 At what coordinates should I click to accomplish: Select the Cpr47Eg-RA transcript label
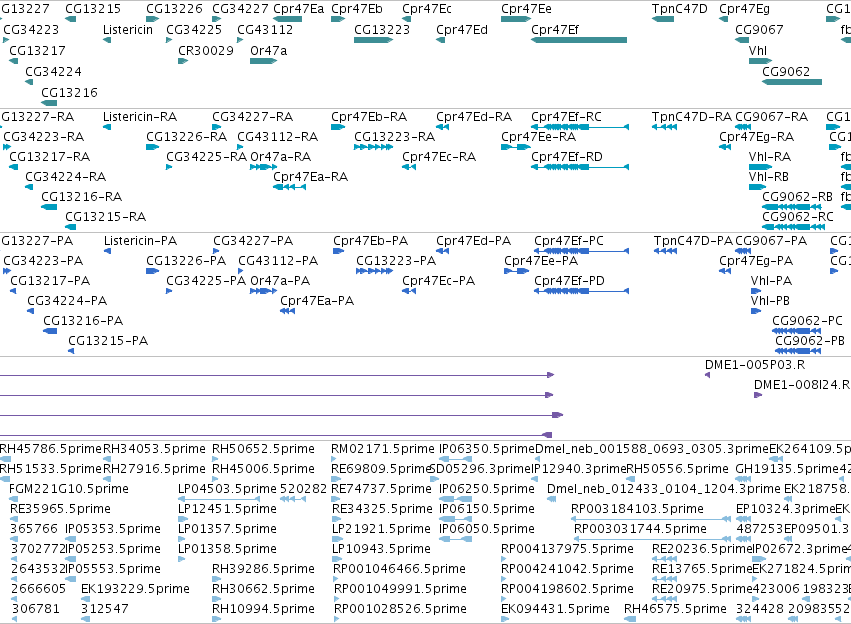click(x=757, y=137)
